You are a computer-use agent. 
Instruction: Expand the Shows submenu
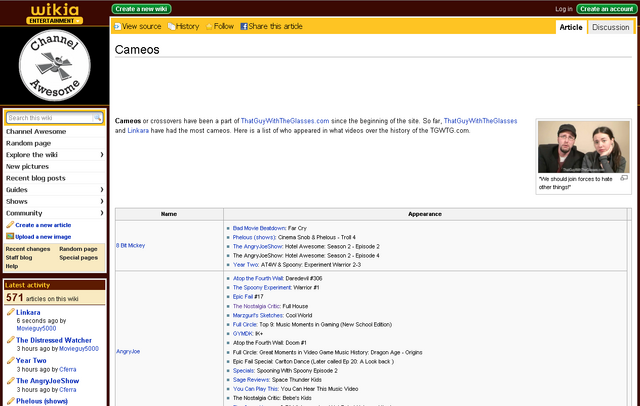point(102,201)
